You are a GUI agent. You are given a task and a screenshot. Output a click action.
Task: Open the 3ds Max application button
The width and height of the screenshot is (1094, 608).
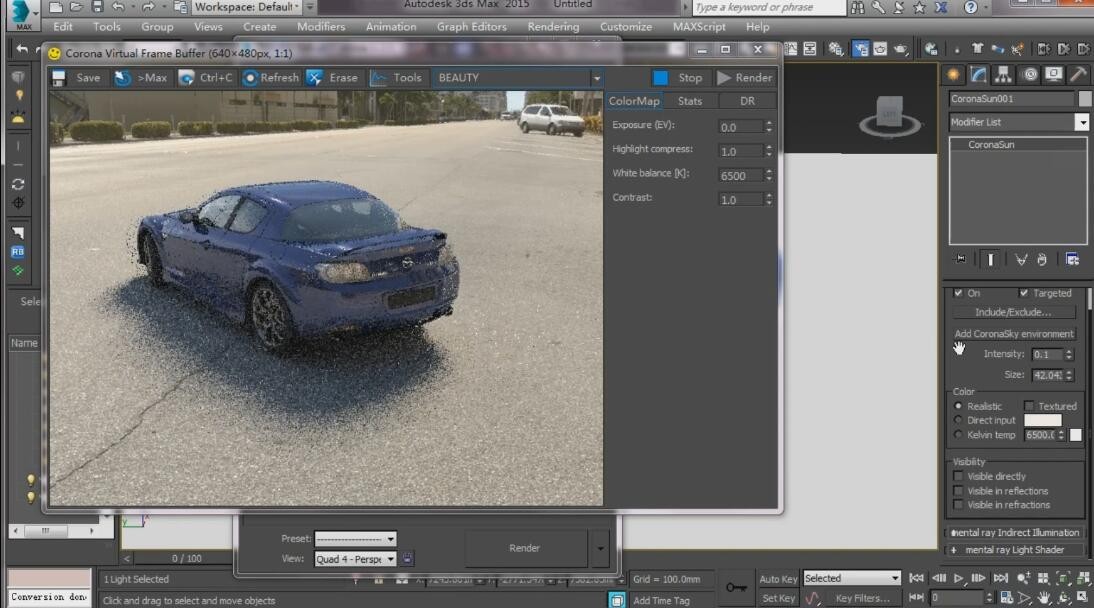[x=22, y=14]
